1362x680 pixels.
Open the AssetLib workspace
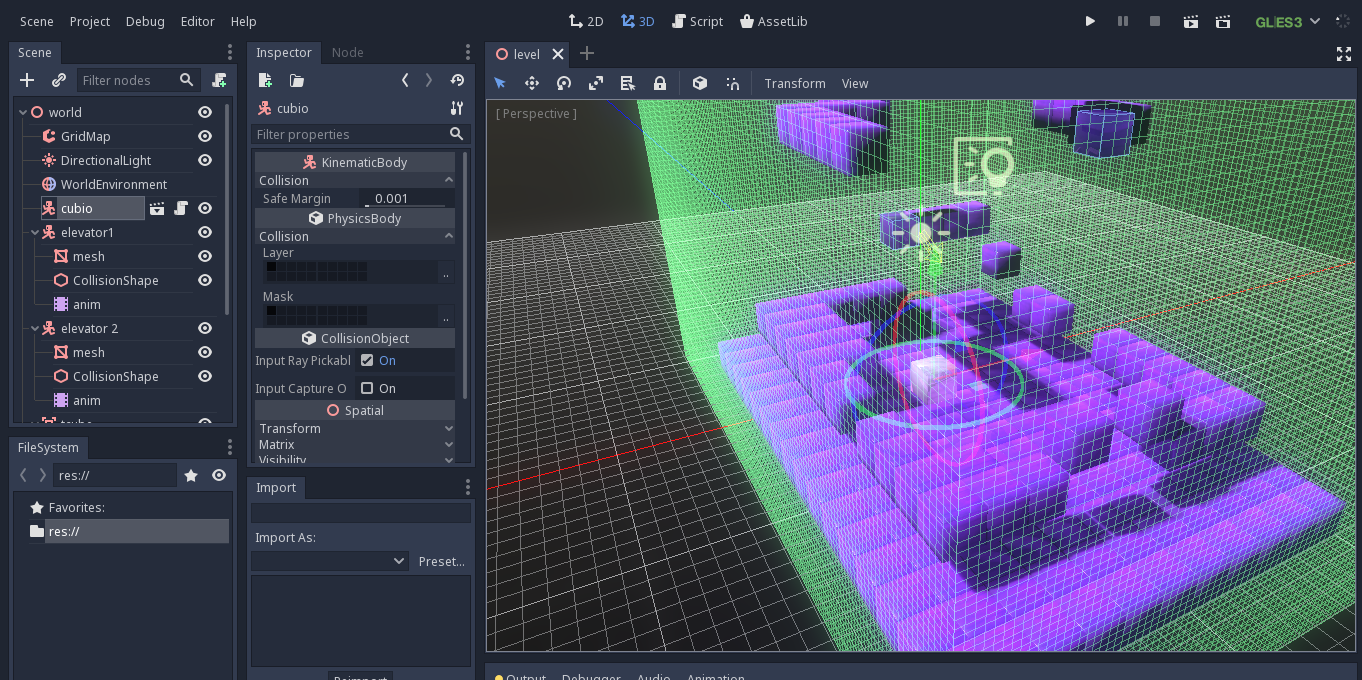click(774, 21)
